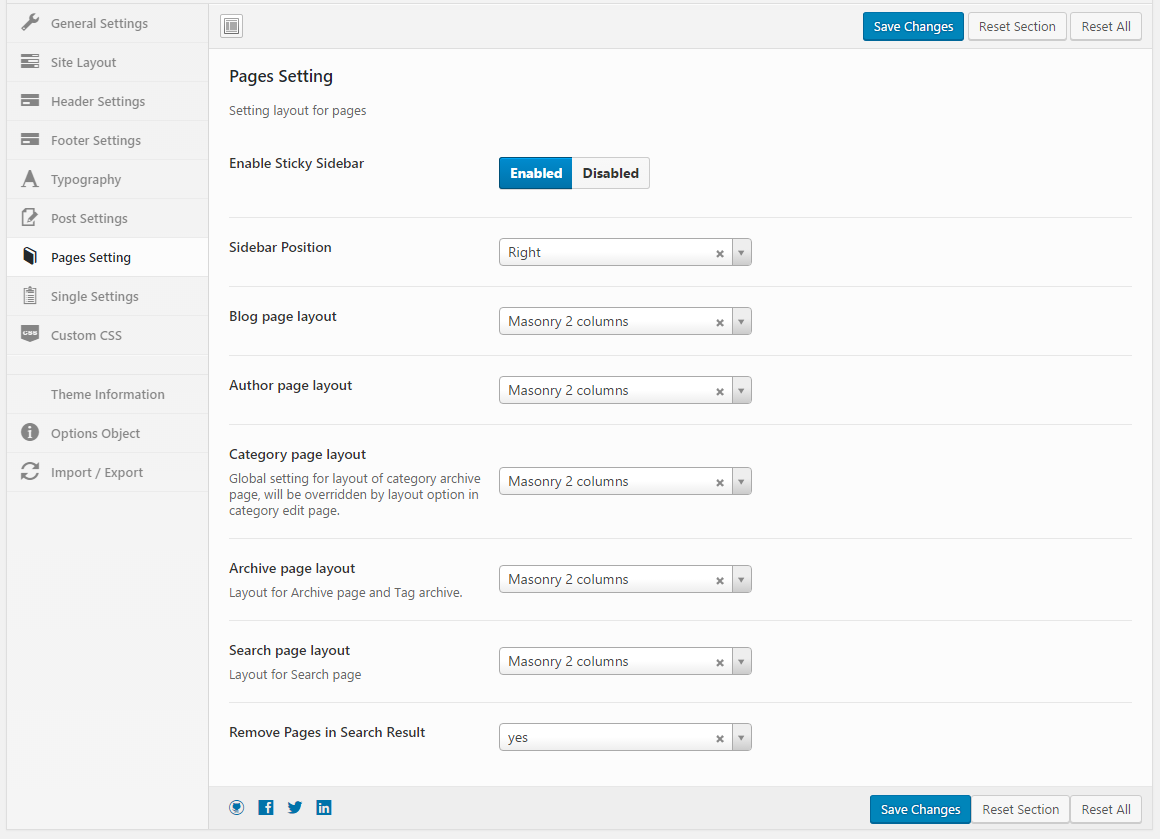The width and height of the screenshot is (1160, 839).
Task: Set Sticky Sidebar to Disabled
Action: click(610, 173)
